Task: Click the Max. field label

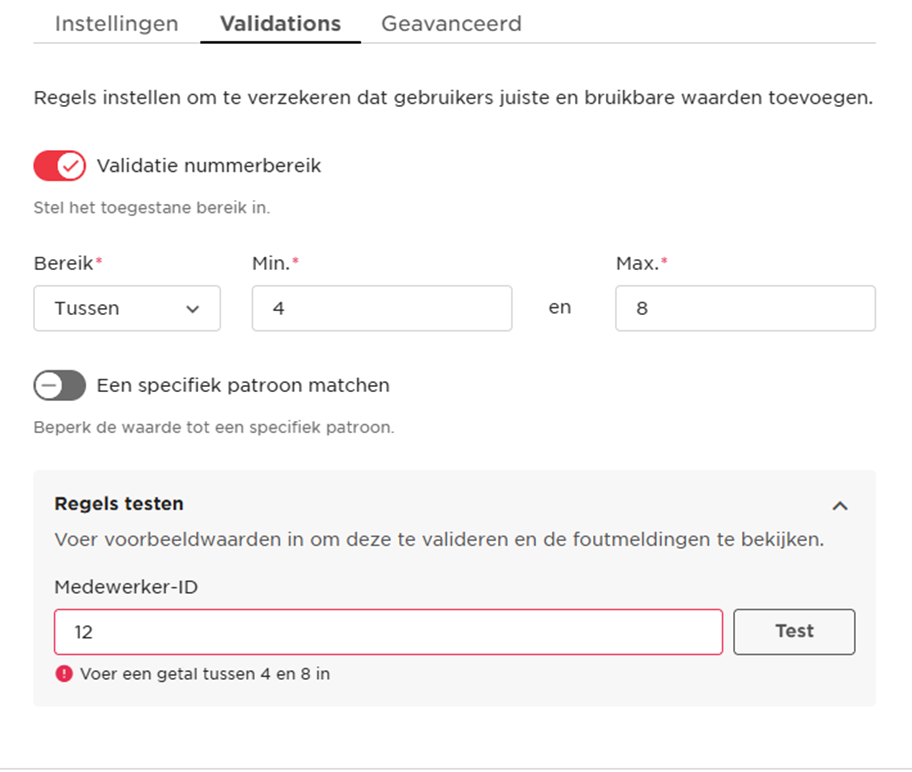Action: pyautogui.click(x=636, y=264)
